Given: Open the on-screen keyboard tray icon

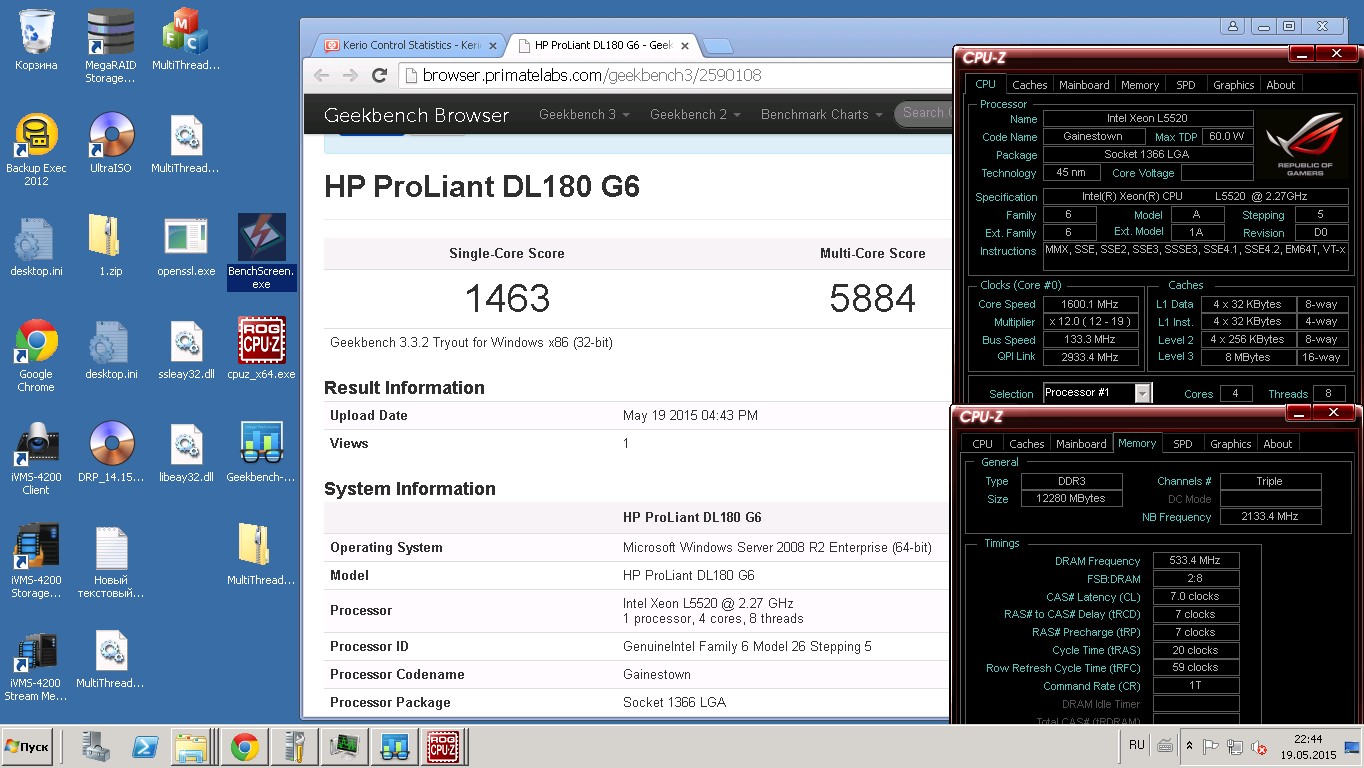Looking at the screenshot, I should [x=1165, y=746].
